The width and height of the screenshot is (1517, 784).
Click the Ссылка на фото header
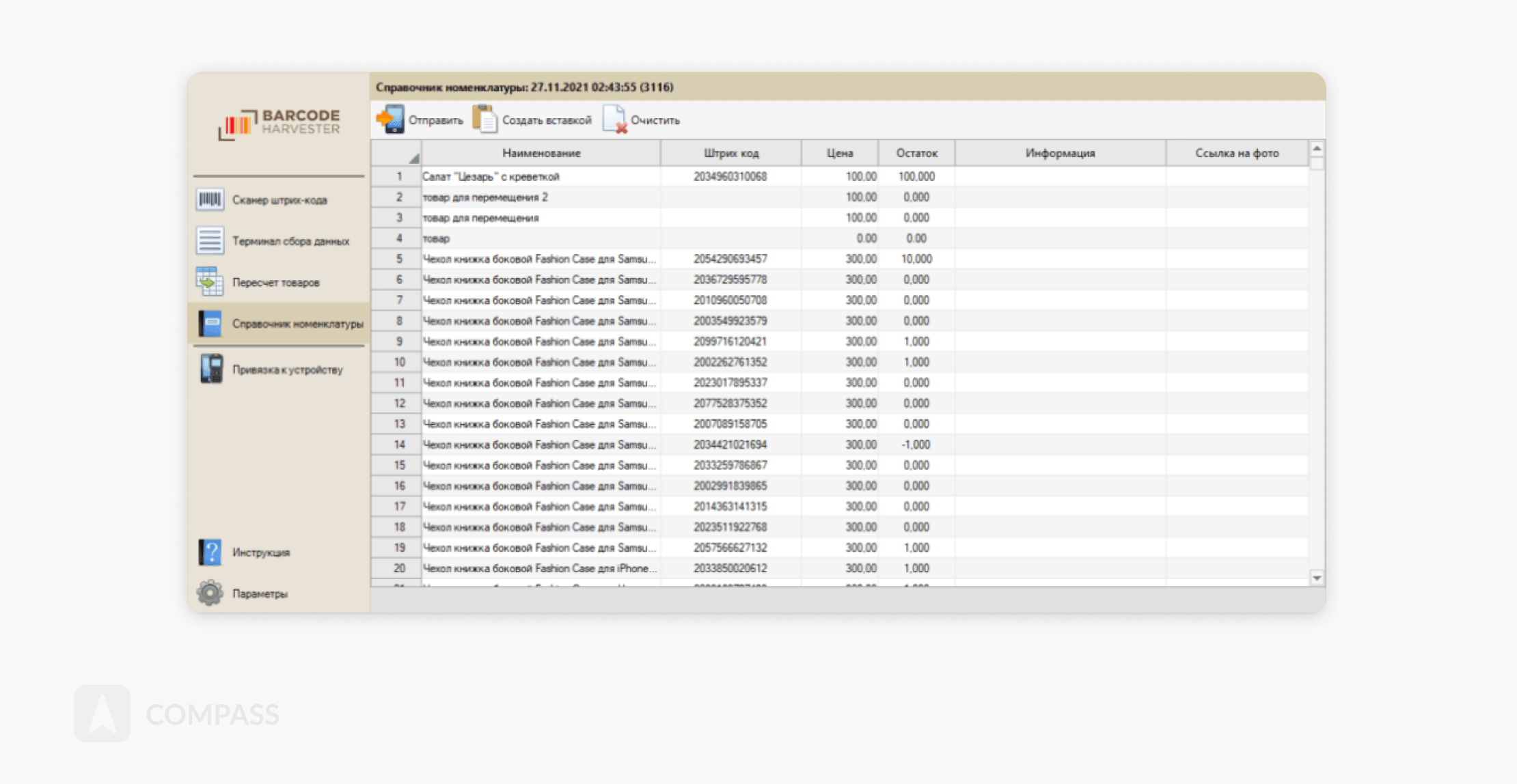point(1236,153)
